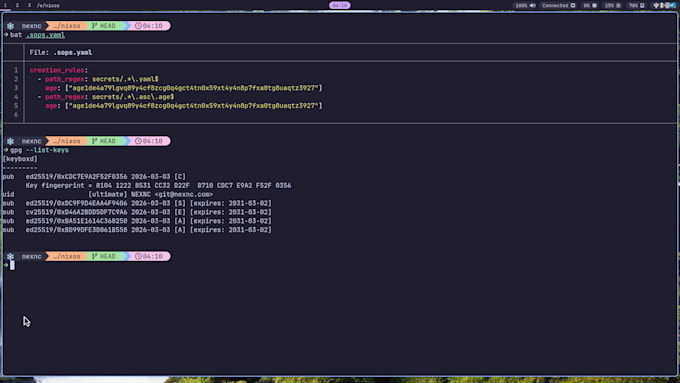Viewport: 680px width, 383px height.
Task: Click the age key string on line 3
Action: [x=194, y=88]
